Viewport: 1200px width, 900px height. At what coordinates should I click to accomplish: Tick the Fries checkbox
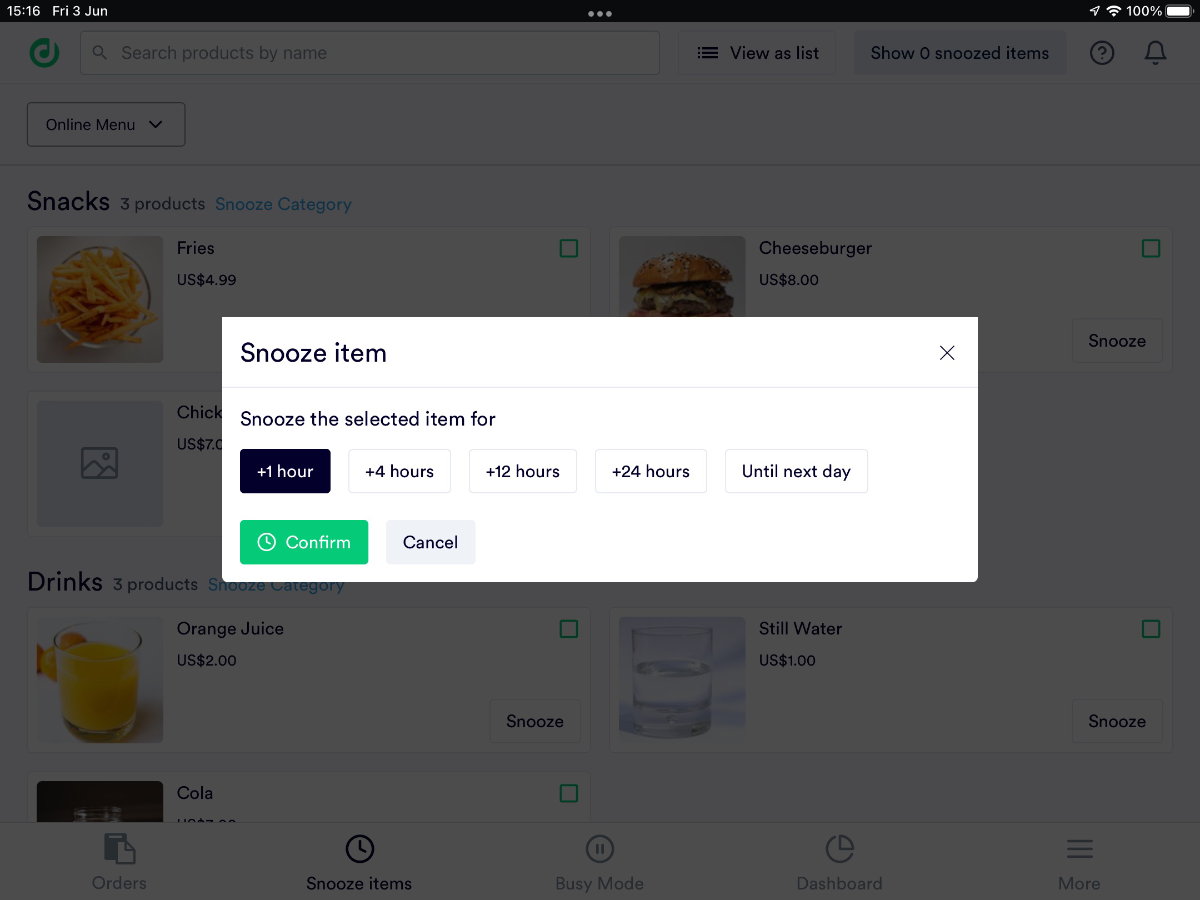569,248
